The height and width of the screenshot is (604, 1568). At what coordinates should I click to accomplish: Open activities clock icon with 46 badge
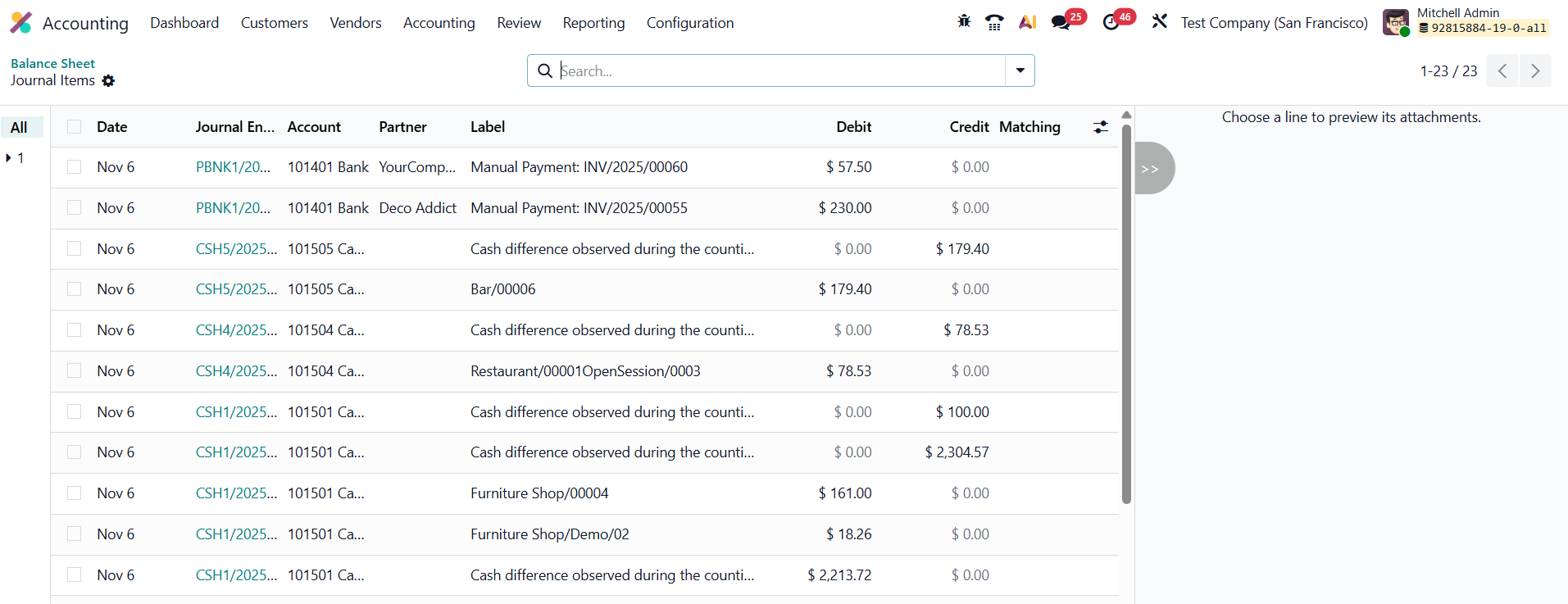click(x=1111, y=22)
